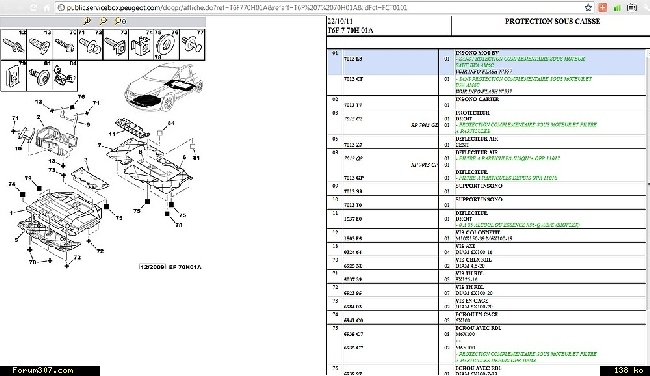Go to the browser home page

(x=47, y=7)
